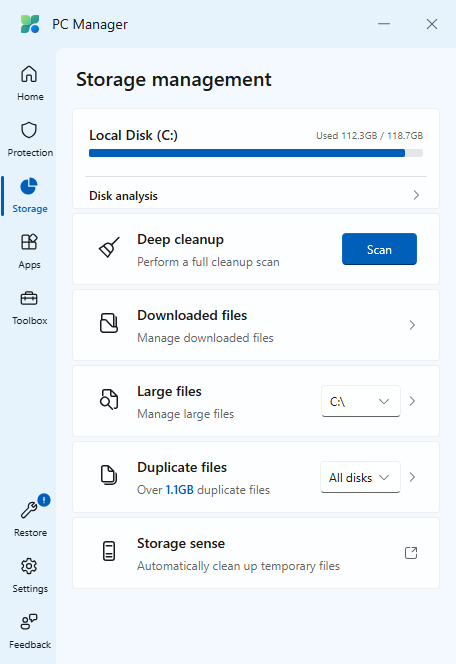Open the Feedback section
The image size is (456, 664).
(x=30, y=631)
